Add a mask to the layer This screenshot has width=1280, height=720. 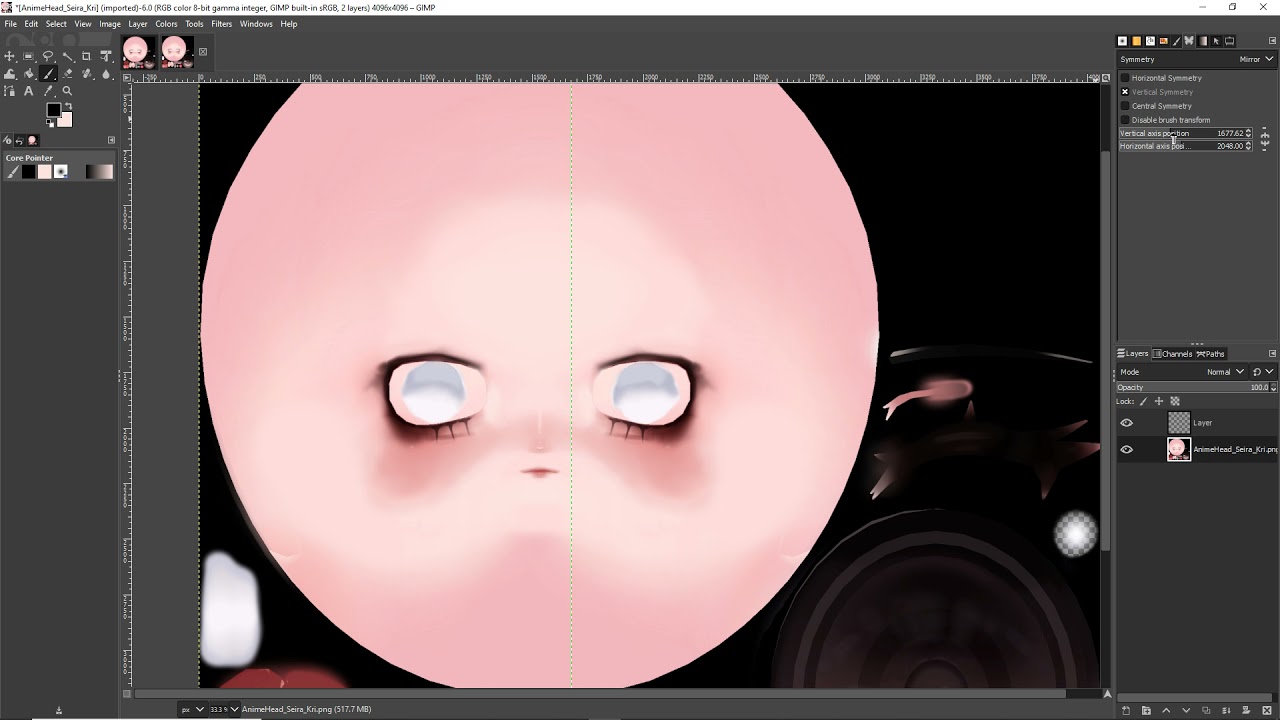(1246, 710)
